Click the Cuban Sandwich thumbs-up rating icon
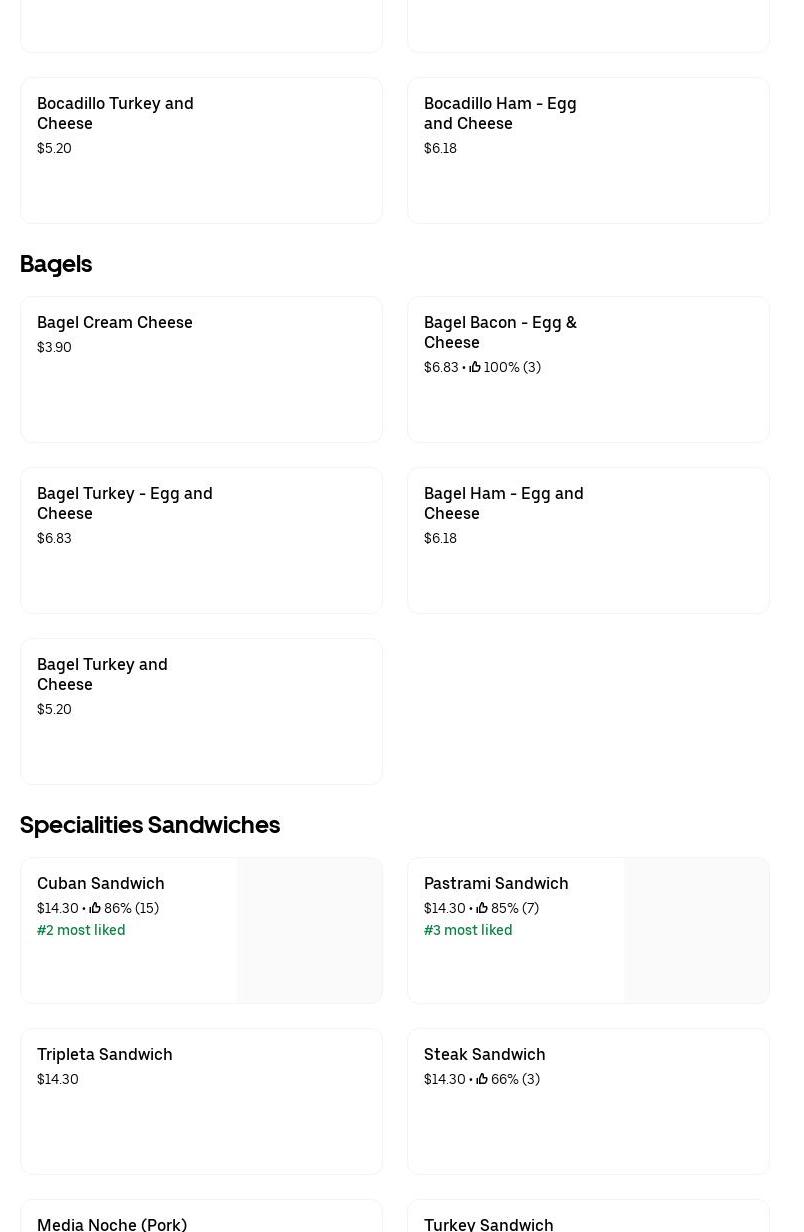The width and height of the screenshot is (804, 1232). pos(95,908)
